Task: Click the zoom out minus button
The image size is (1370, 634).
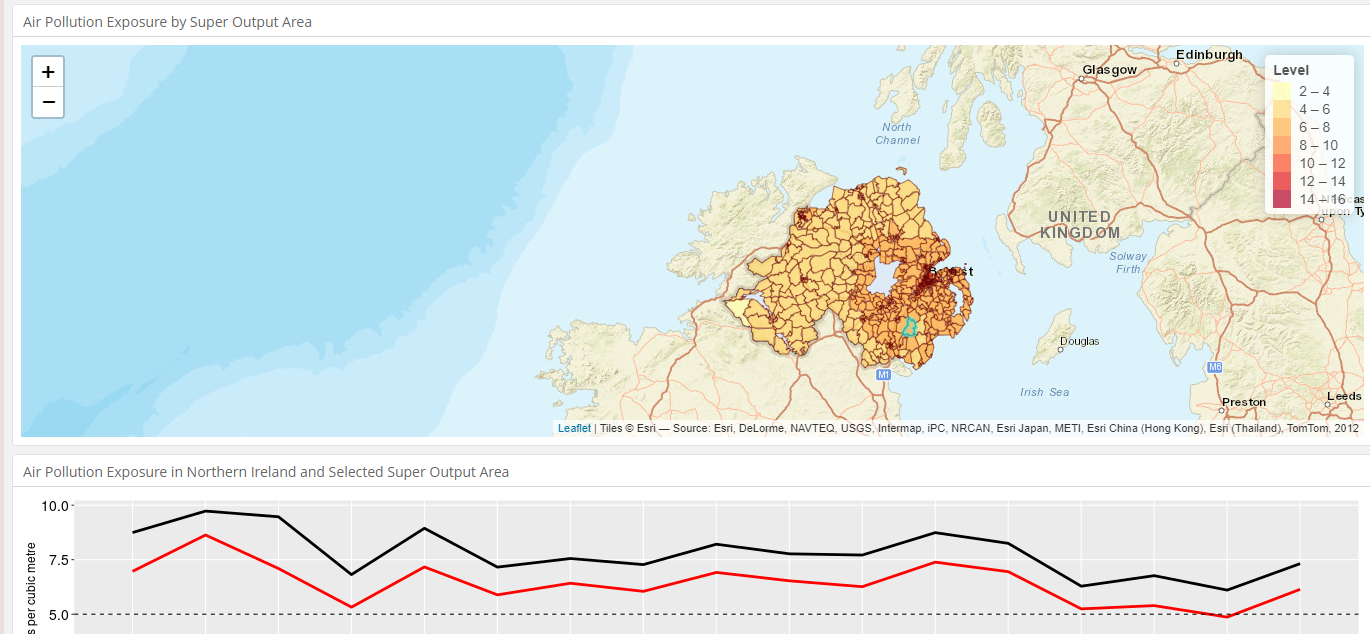Action: pyautogui.click(x=48, y=102)
